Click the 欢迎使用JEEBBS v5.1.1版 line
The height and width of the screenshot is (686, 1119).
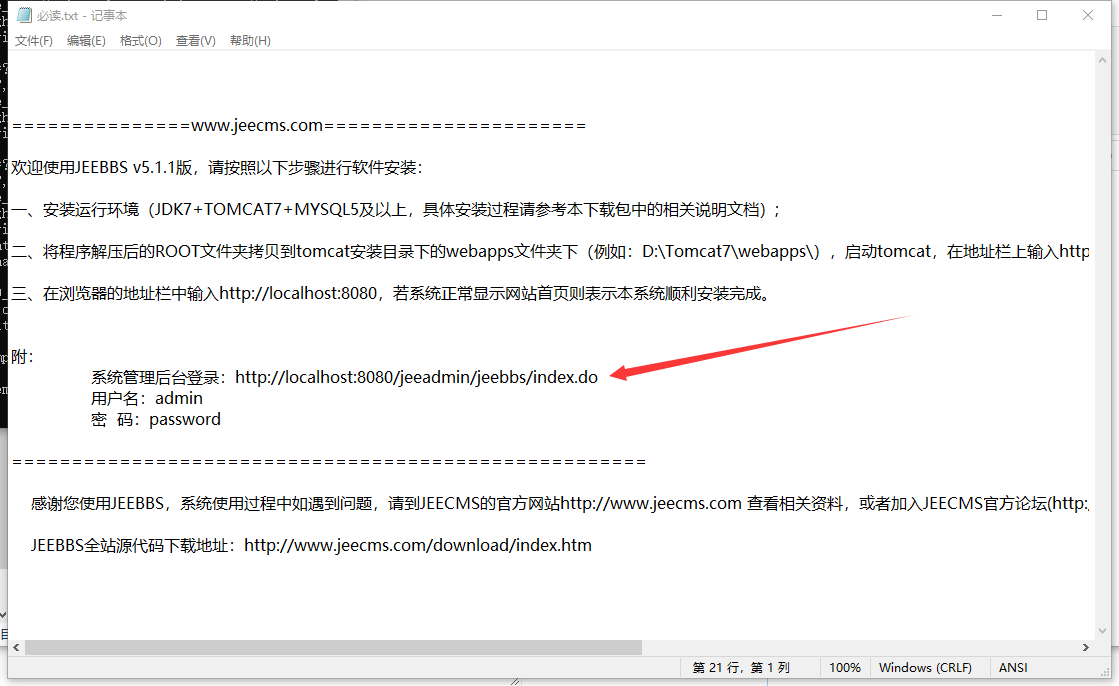217,168
